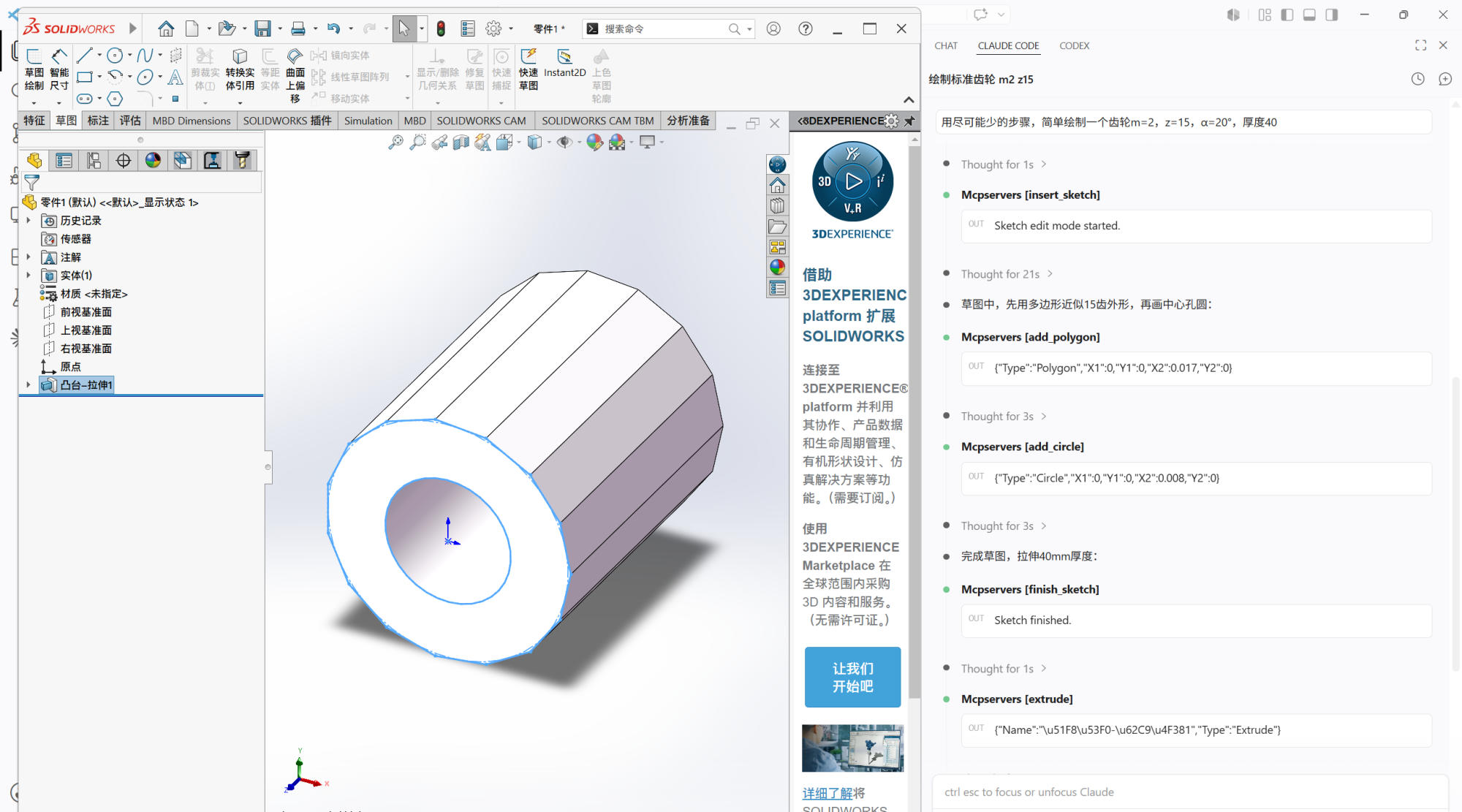Click 转换实体引用 convert entities
Screen dimensions: 1462x812
pos(240,70)
